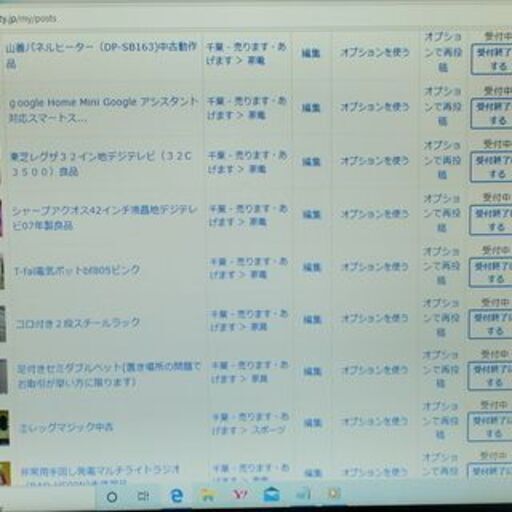Open 足付きセミダブルベット listing title
The image size is (512, 512).
[x=109, y=374]
